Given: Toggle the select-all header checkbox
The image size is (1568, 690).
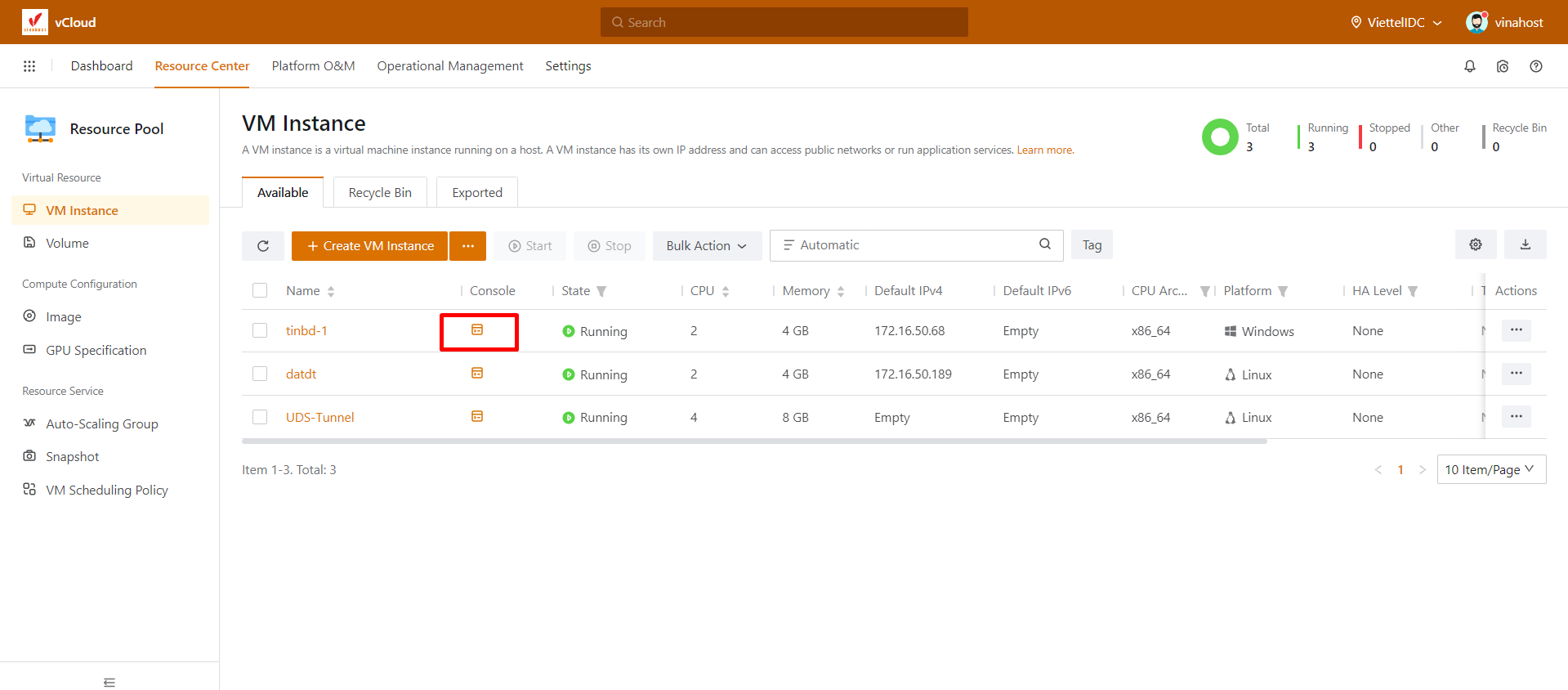Looking at the screenshot, I should point(260,290).
